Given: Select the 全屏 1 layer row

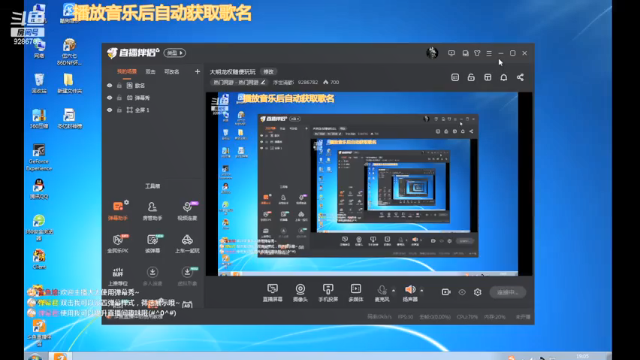Looking at the screenshot, I should pos(153,110).
